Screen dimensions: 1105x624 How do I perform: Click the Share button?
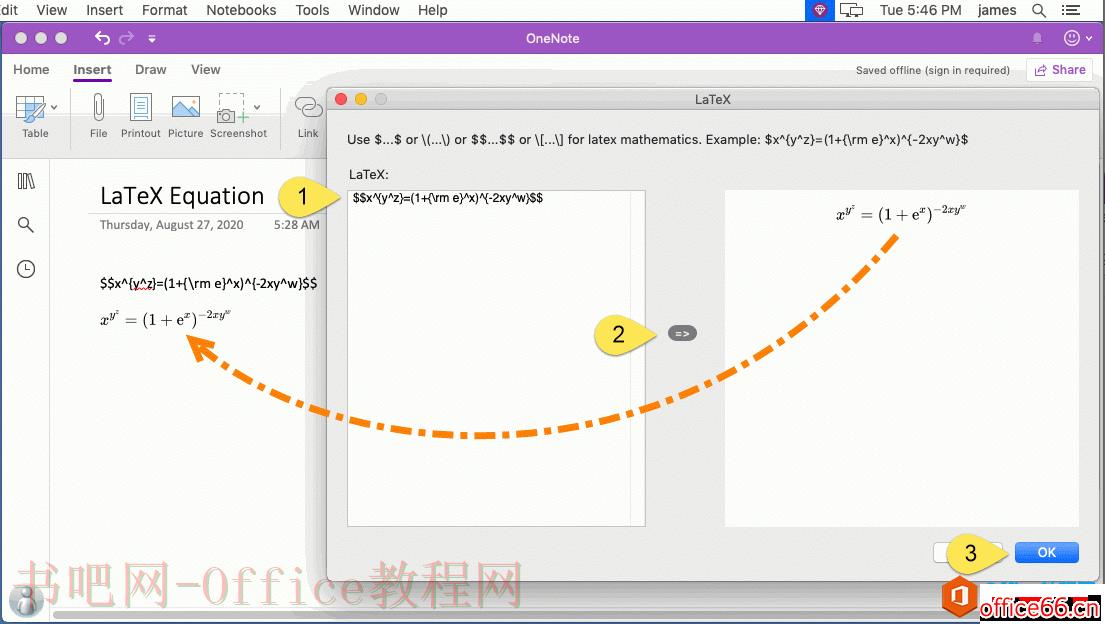(1060, 70)
